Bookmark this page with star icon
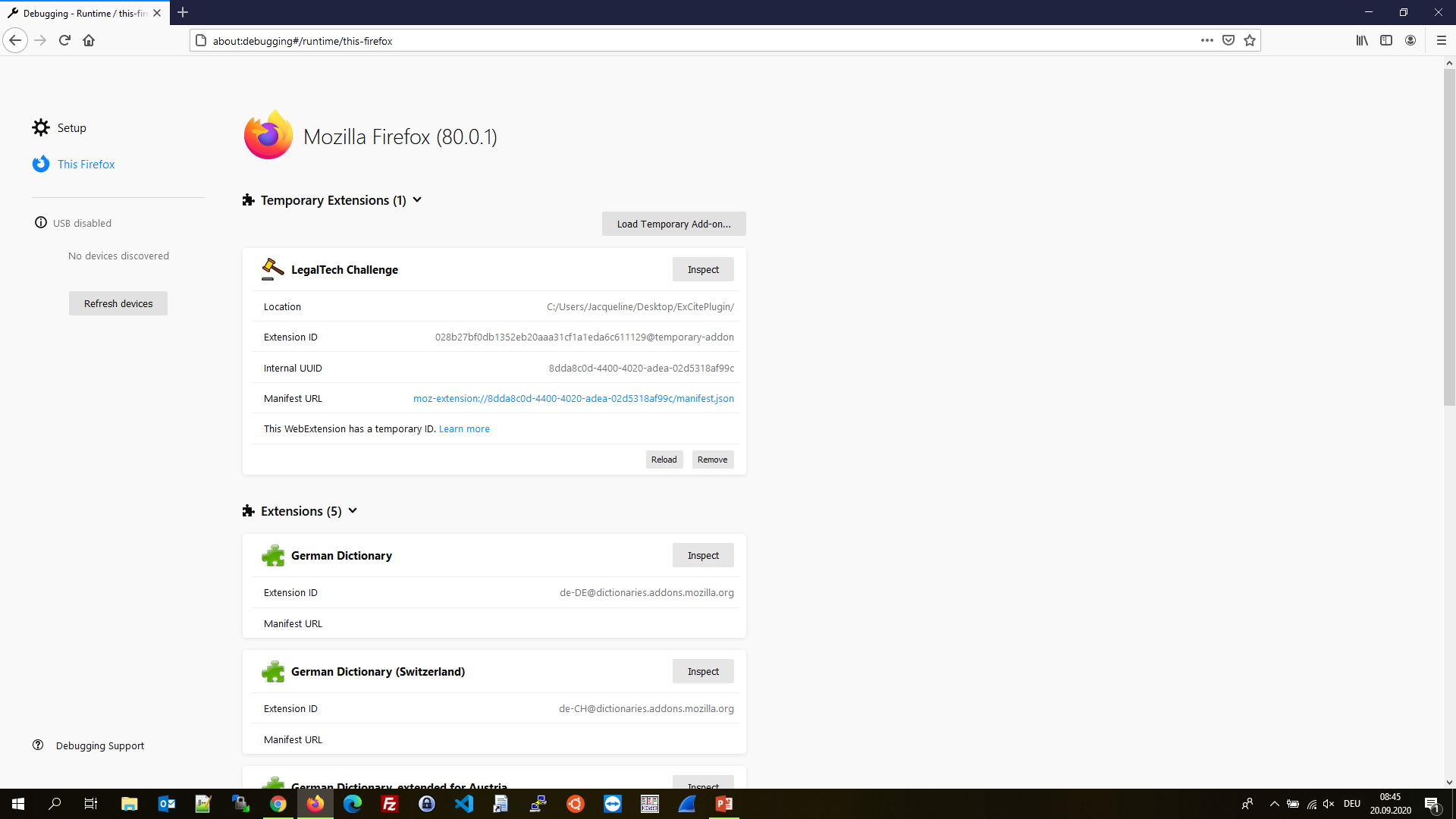 (1250, 41)
